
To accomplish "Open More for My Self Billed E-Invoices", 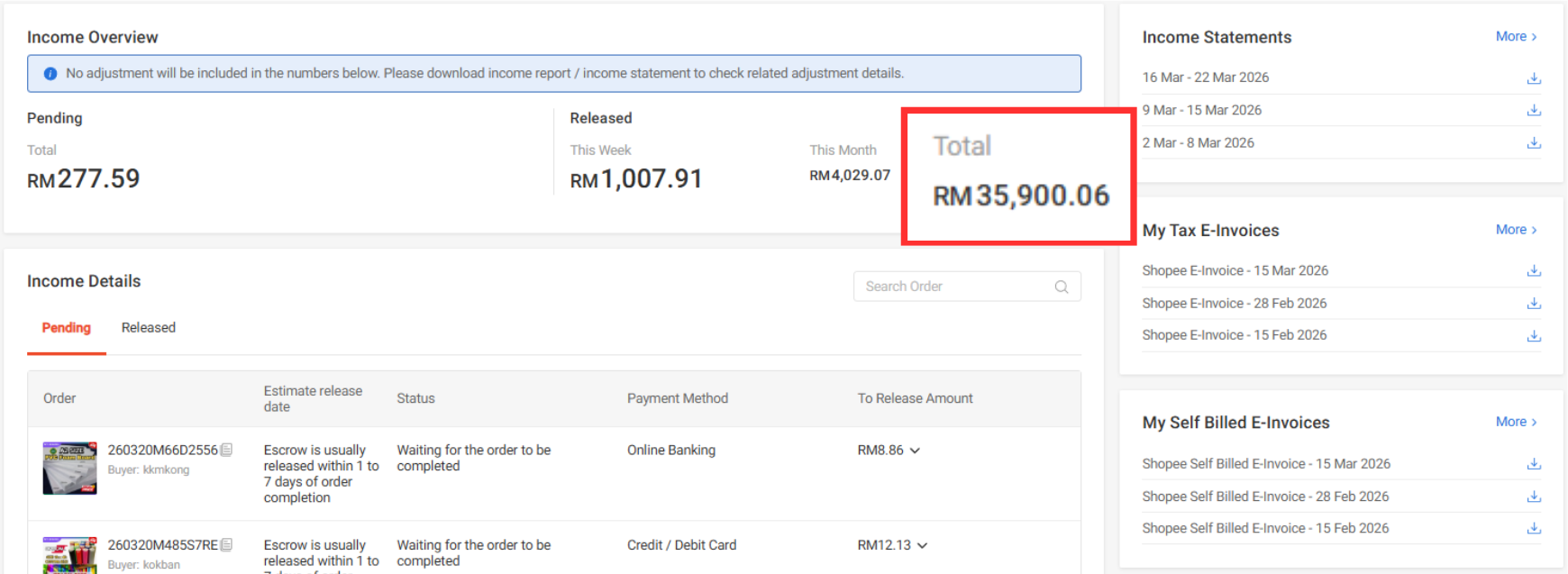I will 1517,422.
